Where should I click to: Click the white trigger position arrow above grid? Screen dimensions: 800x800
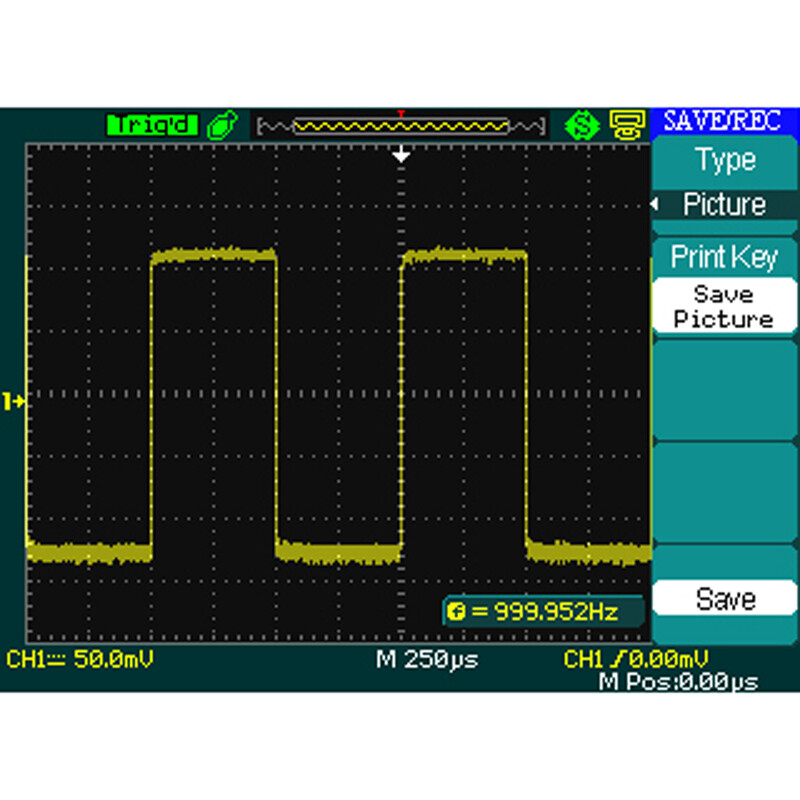point(401,155)
